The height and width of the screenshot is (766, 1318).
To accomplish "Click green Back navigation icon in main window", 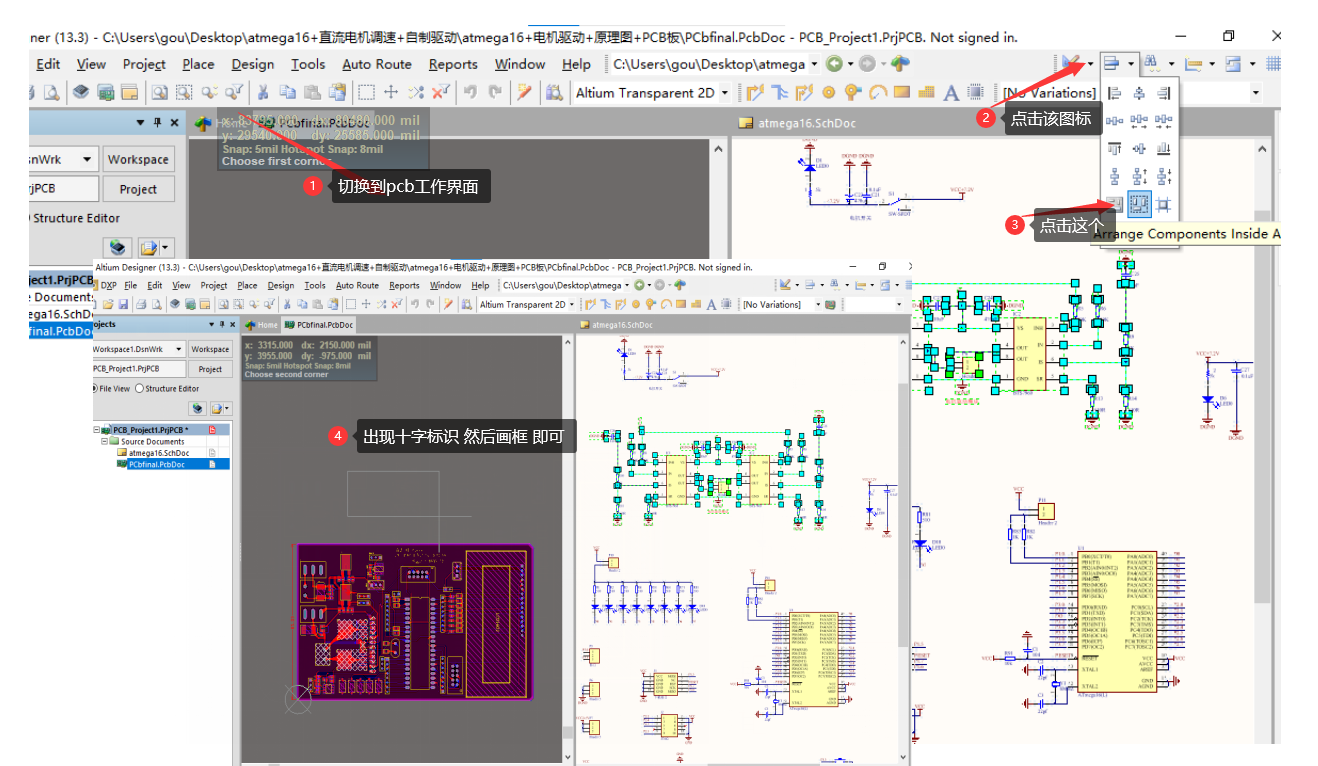I will click(x=834, y=63).
